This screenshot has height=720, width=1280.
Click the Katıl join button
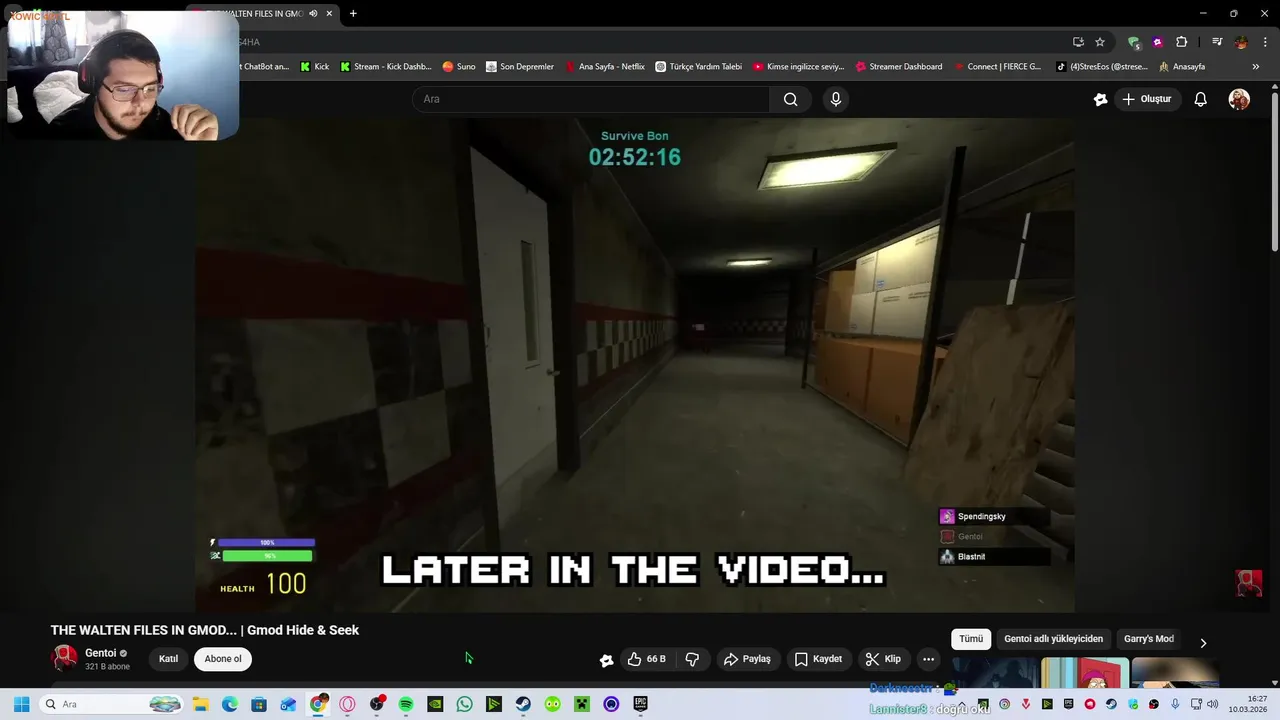click(168, 659)
